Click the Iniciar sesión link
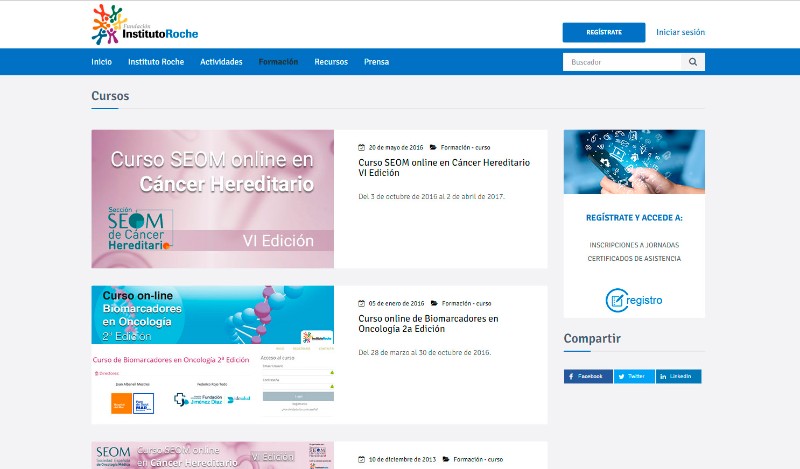The width and height of the screenshot is (800, 469). pyautogui.click(x=681, y=32)
